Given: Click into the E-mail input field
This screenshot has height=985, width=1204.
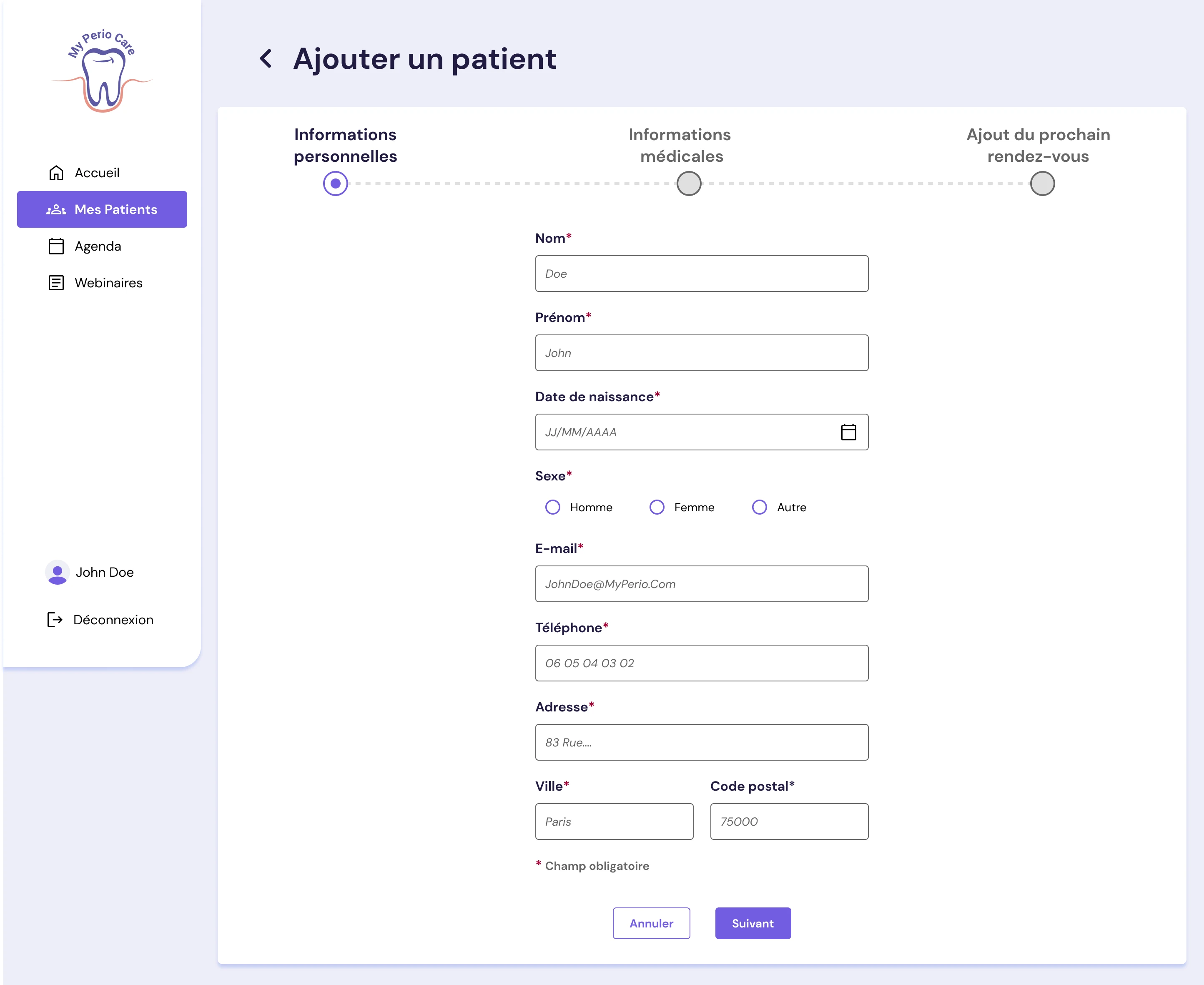Looking at the screenshot, I should tap(702, 583).
